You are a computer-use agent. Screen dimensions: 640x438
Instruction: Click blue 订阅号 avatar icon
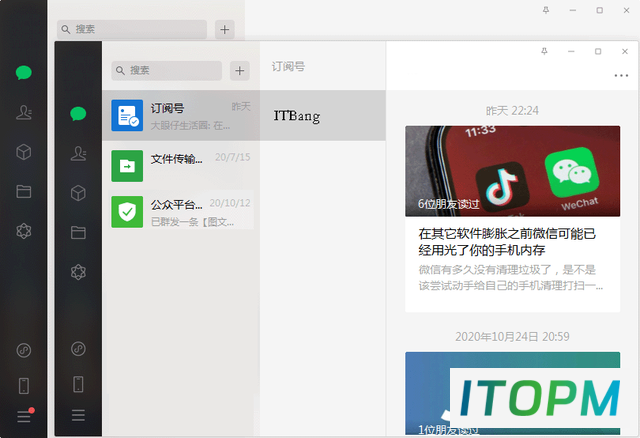127,116
